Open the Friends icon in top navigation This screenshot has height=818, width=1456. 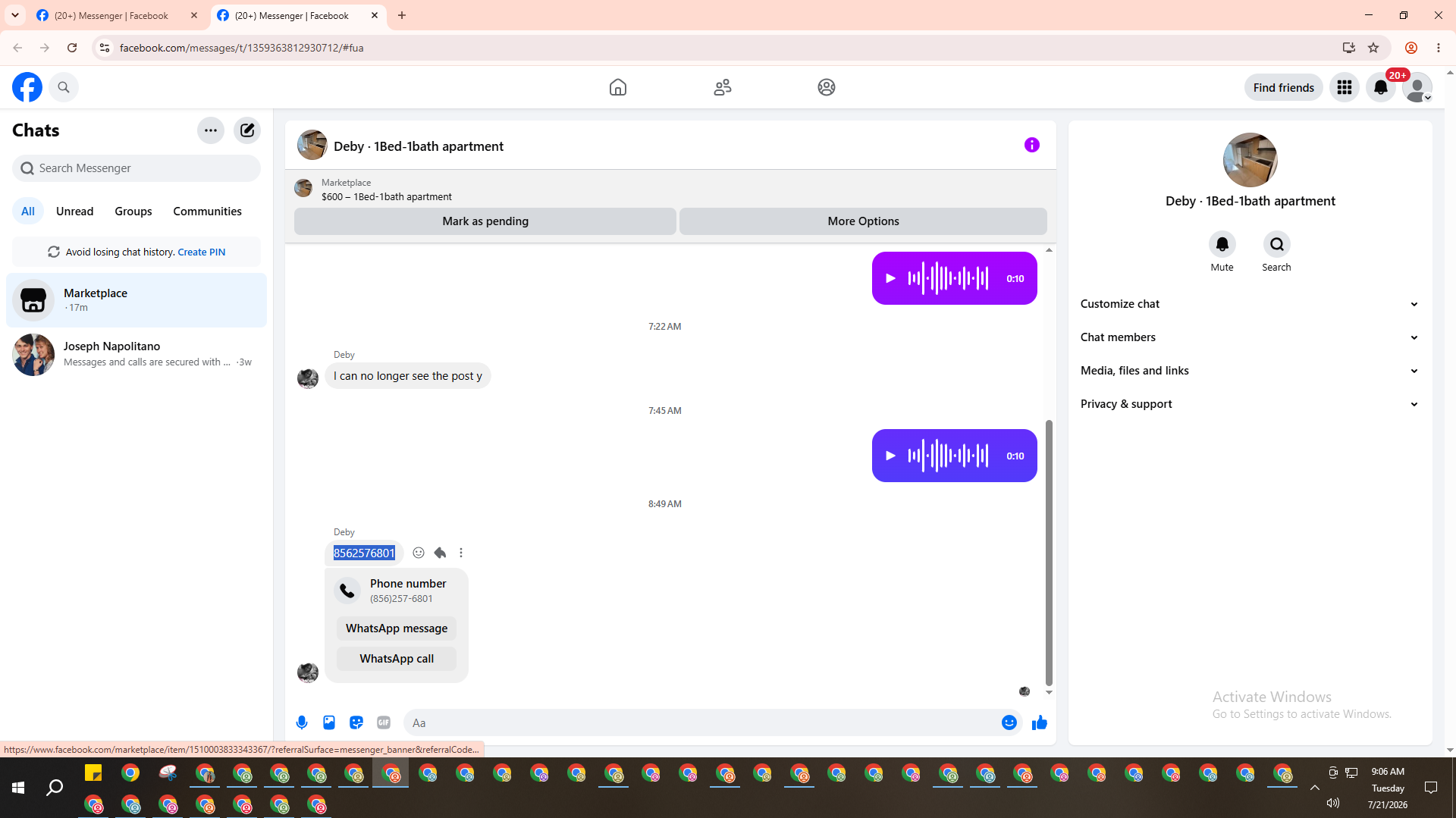pos(723,87)
